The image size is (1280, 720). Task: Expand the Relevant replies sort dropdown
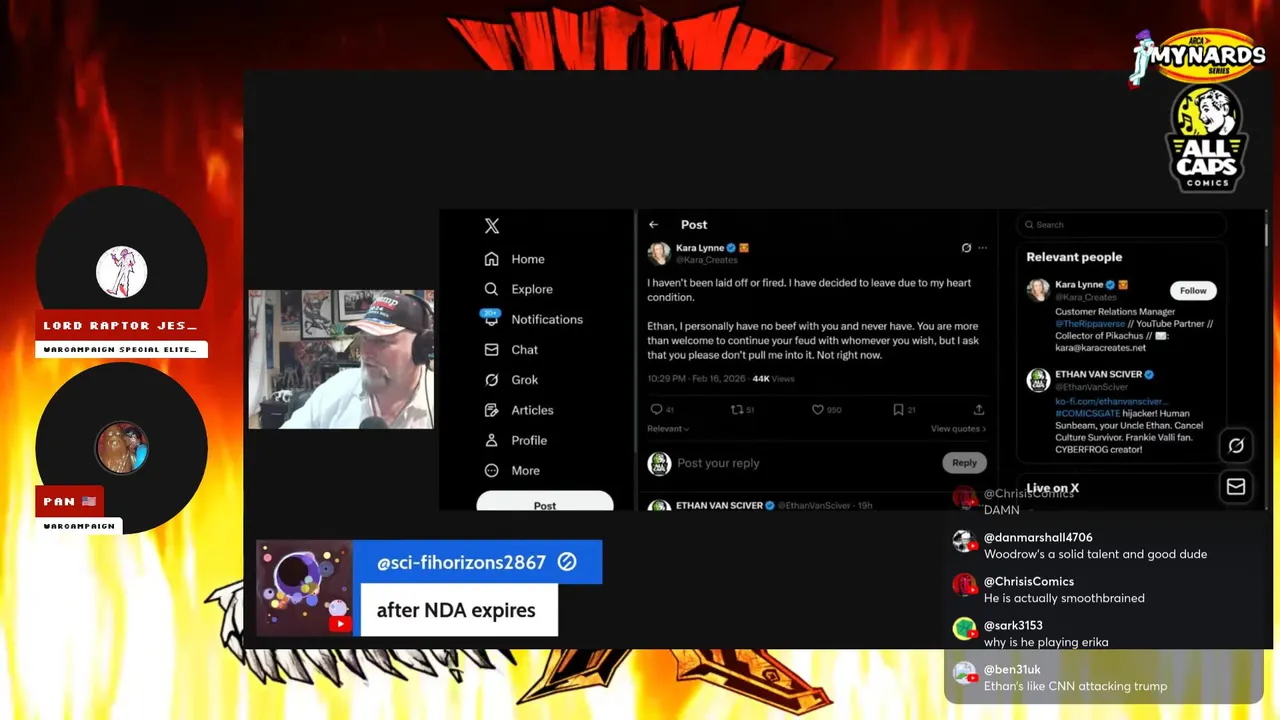[668, 429]
